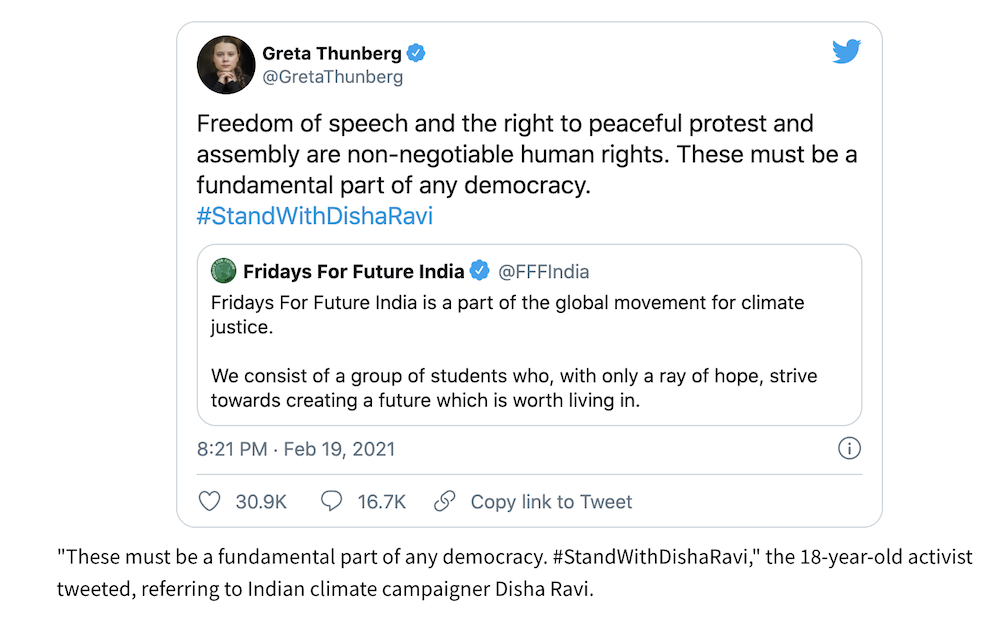Open the tweet info icon
1000x630 pixels.
tap(849, 448)
